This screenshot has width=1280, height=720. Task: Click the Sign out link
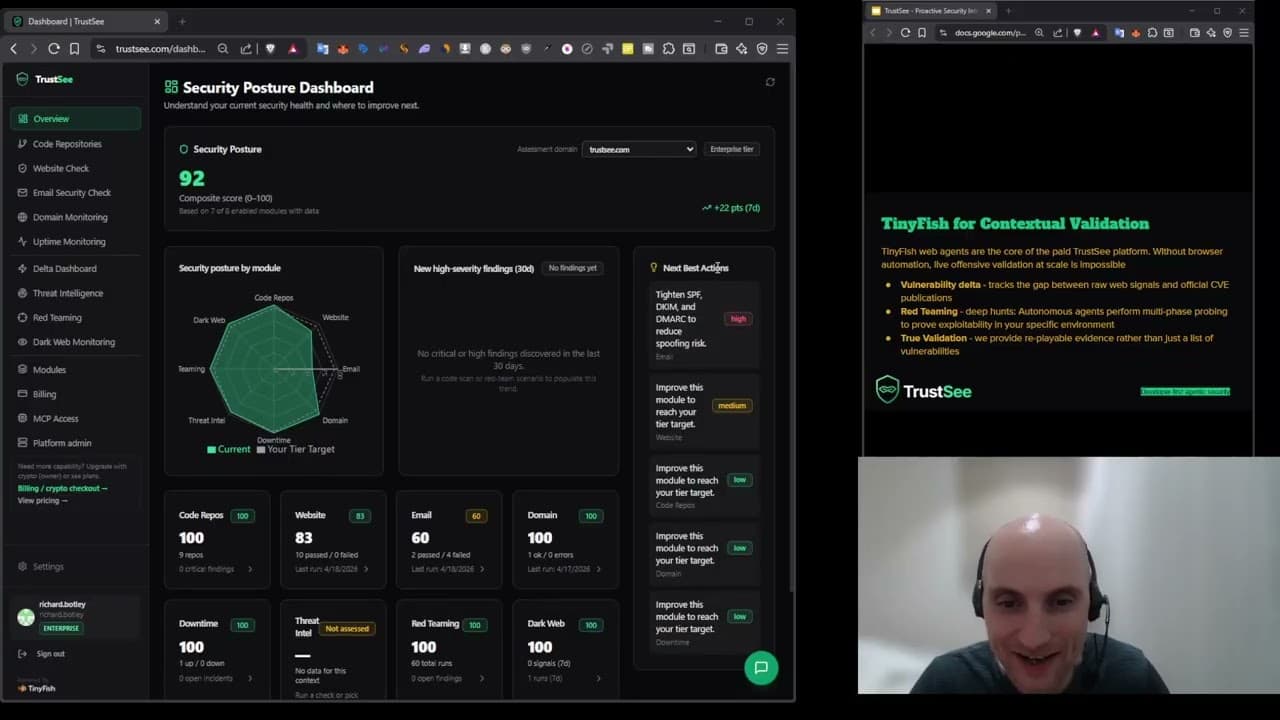tap(50, 654)
